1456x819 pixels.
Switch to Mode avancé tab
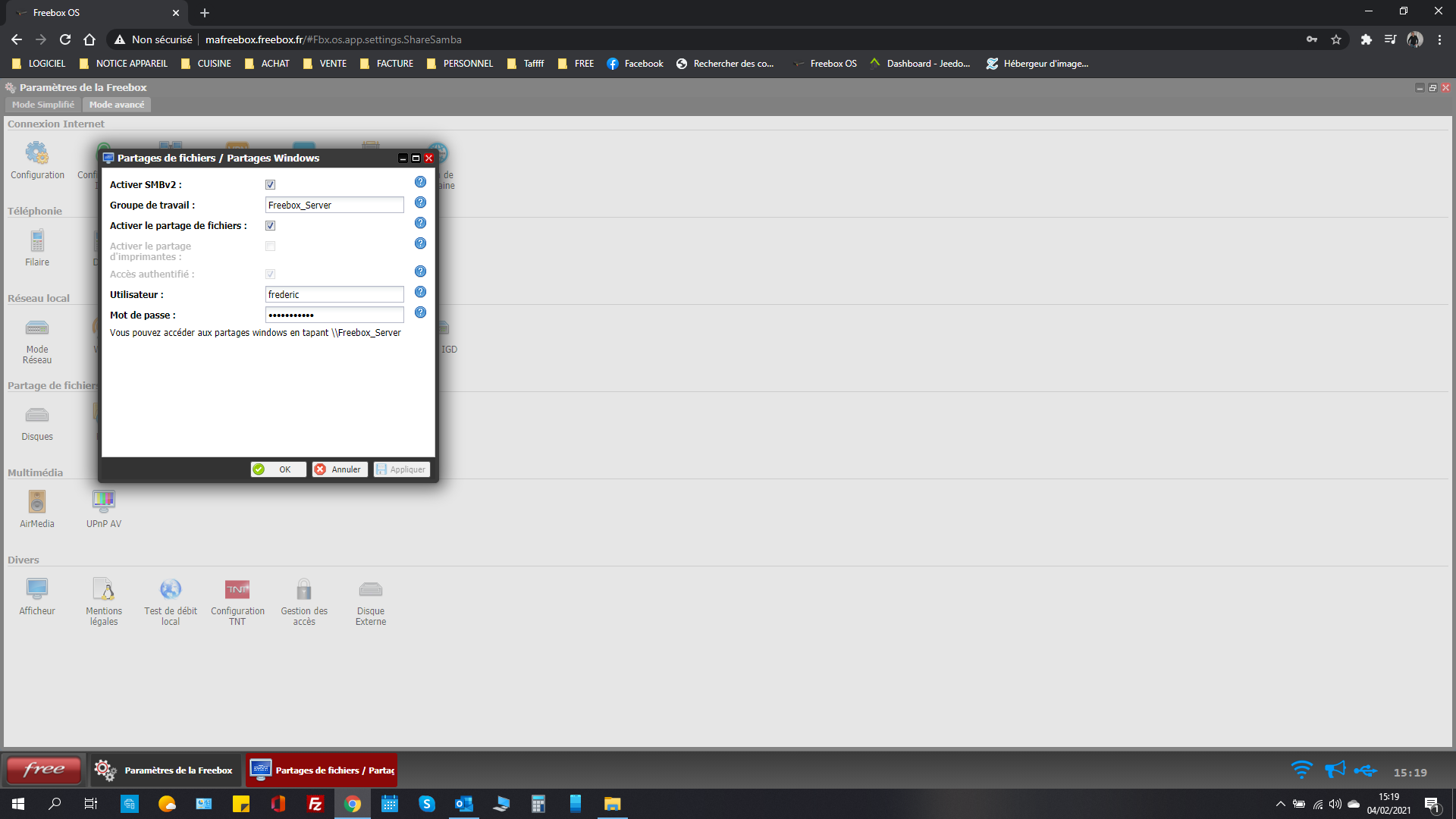click(x=117, y=105)
